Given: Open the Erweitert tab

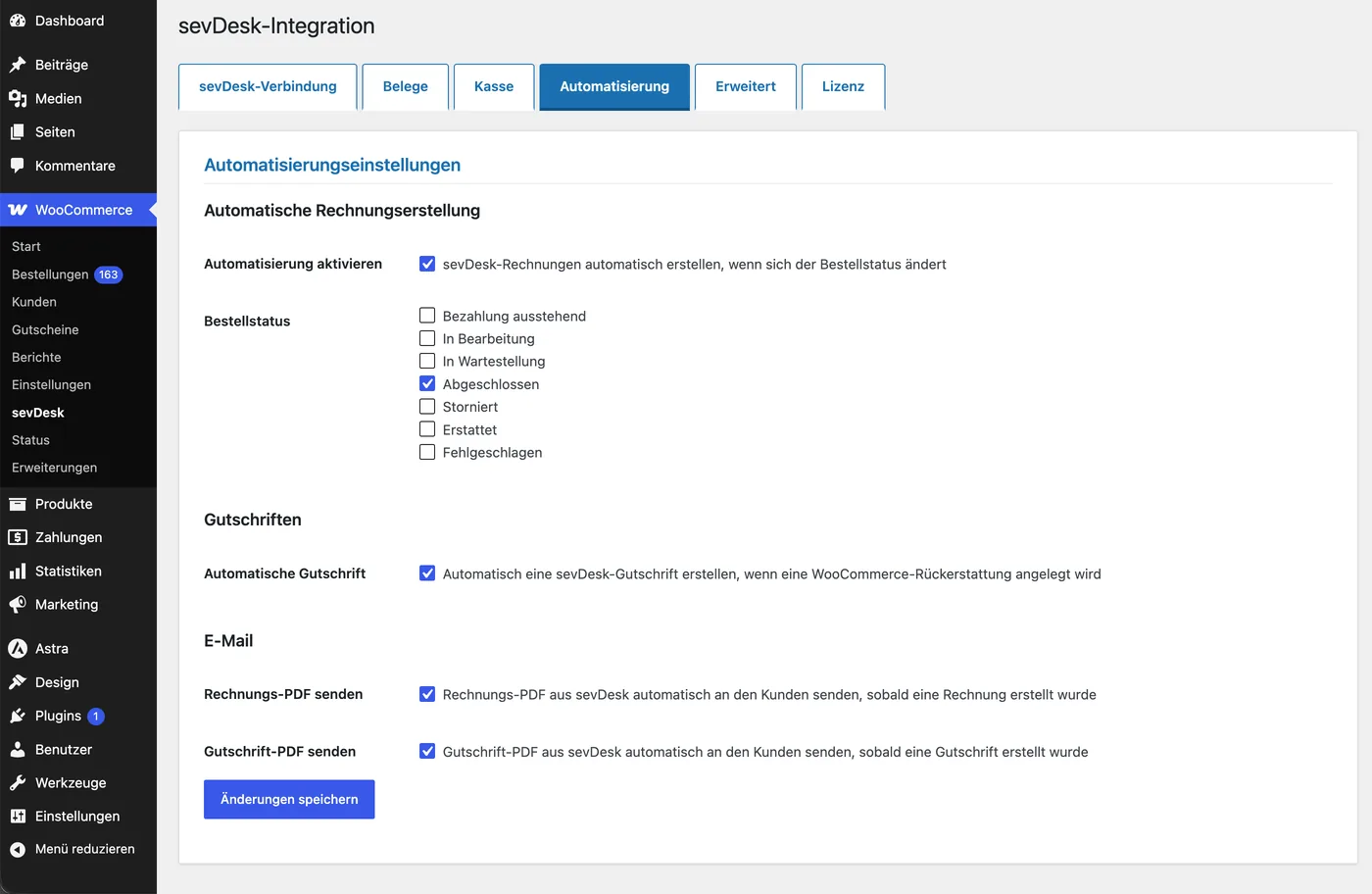Looking at the screenshot, I should click(x=746, y=86).
